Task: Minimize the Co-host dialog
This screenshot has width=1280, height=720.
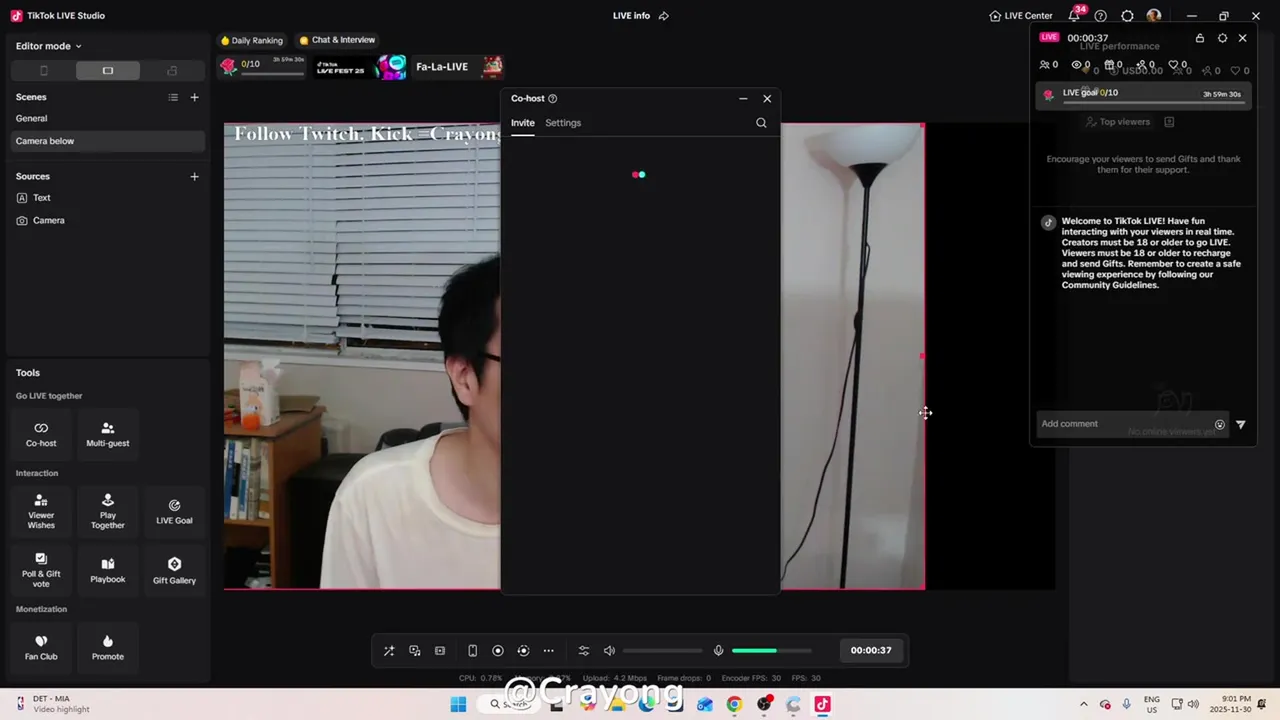Action: pos(743,98)
